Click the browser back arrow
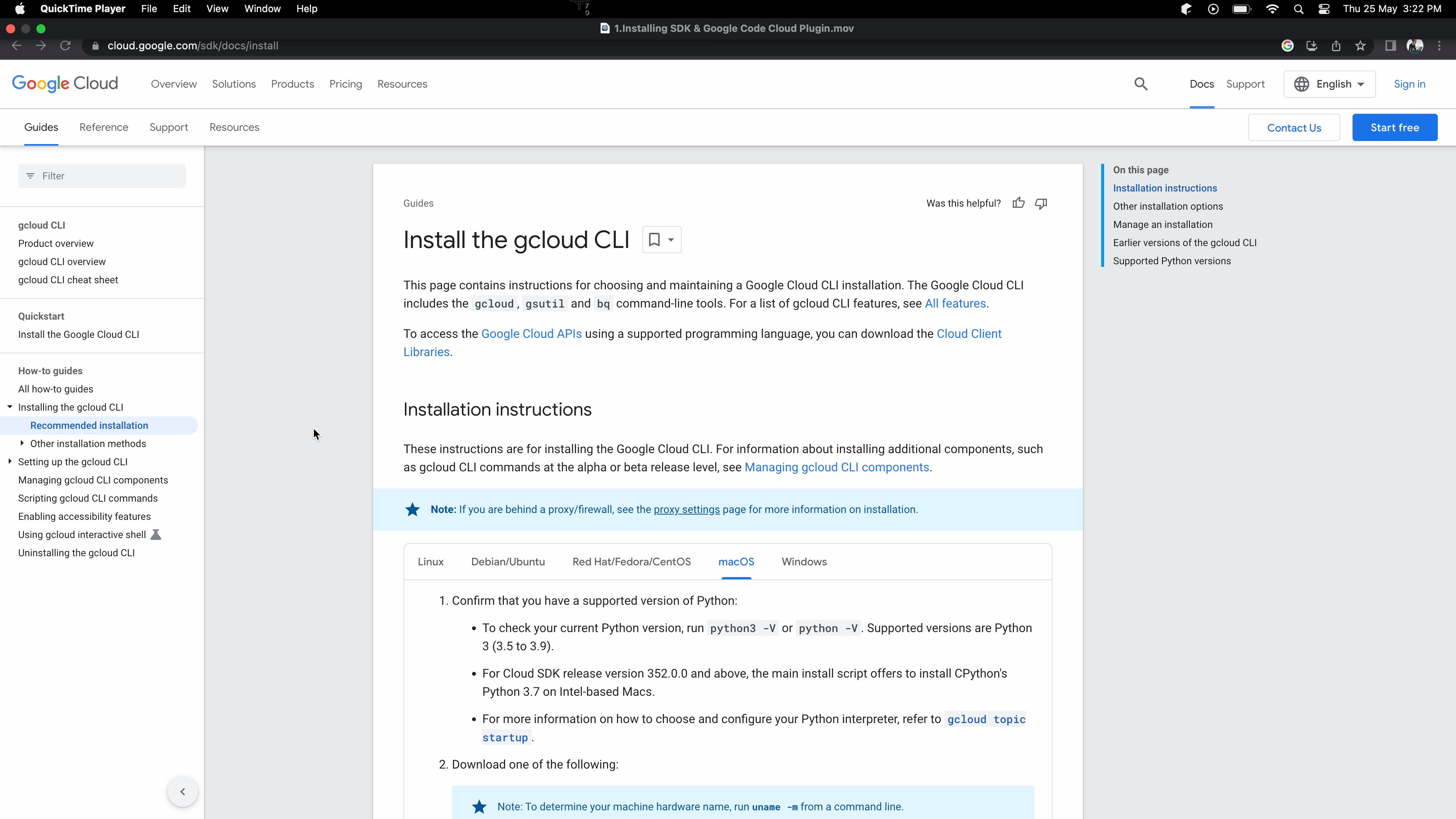Viewport: 1456px width, 819px height. coord(17,46)
